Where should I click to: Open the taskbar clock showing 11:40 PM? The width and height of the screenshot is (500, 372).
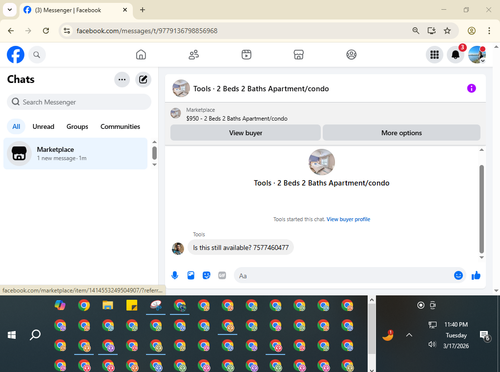[x=456, y=335]
